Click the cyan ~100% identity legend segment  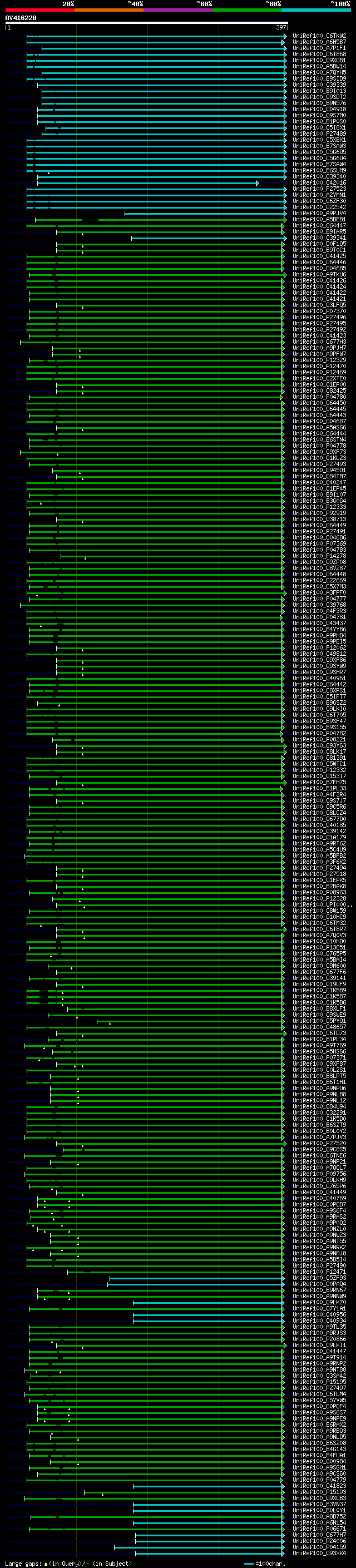pos(316,10)
